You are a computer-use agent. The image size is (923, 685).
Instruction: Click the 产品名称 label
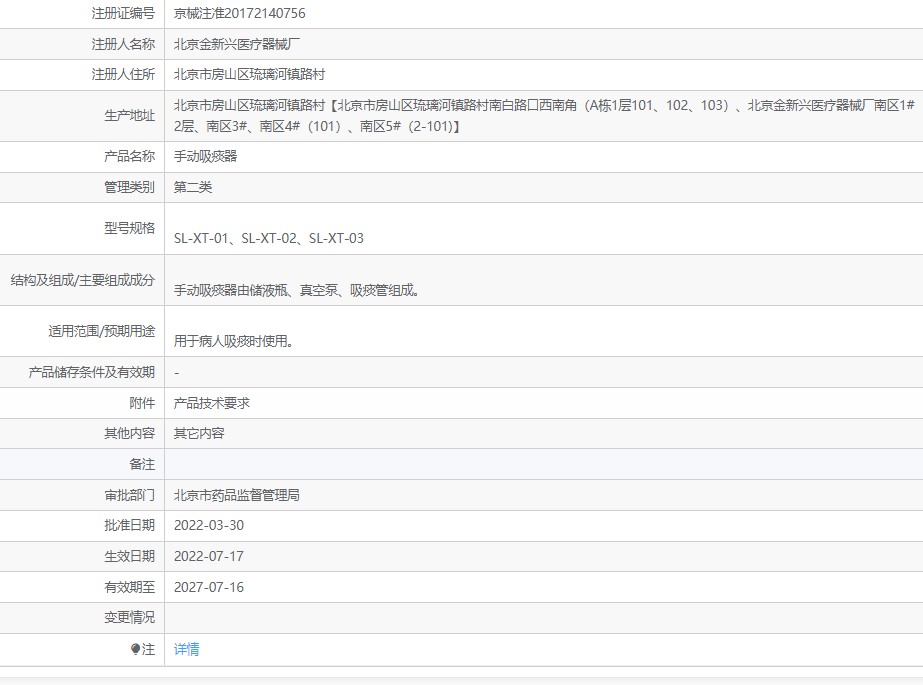coord(130,156)
